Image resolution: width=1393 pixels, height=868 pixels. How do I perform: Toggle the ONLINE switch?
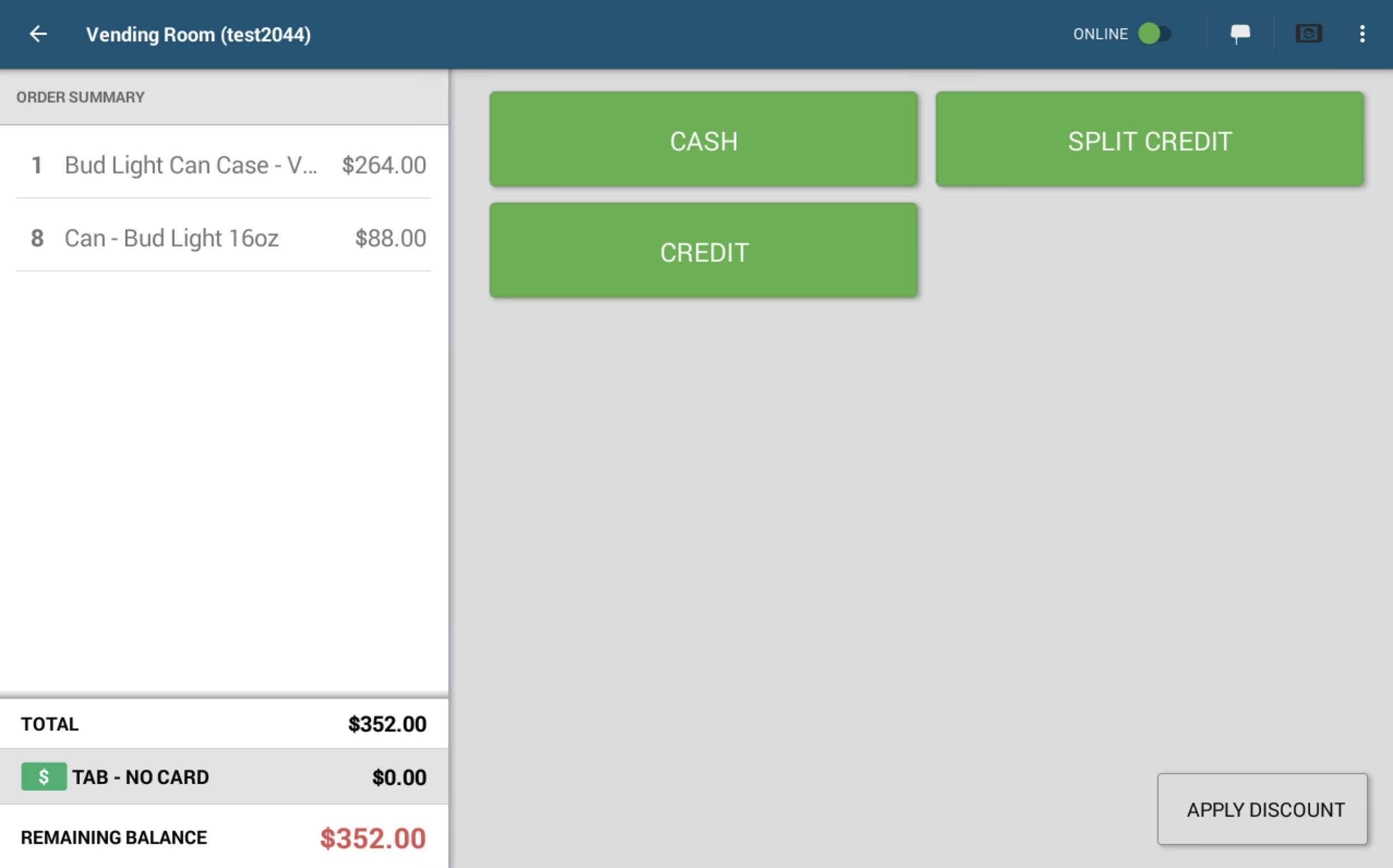pos(1154,34)
